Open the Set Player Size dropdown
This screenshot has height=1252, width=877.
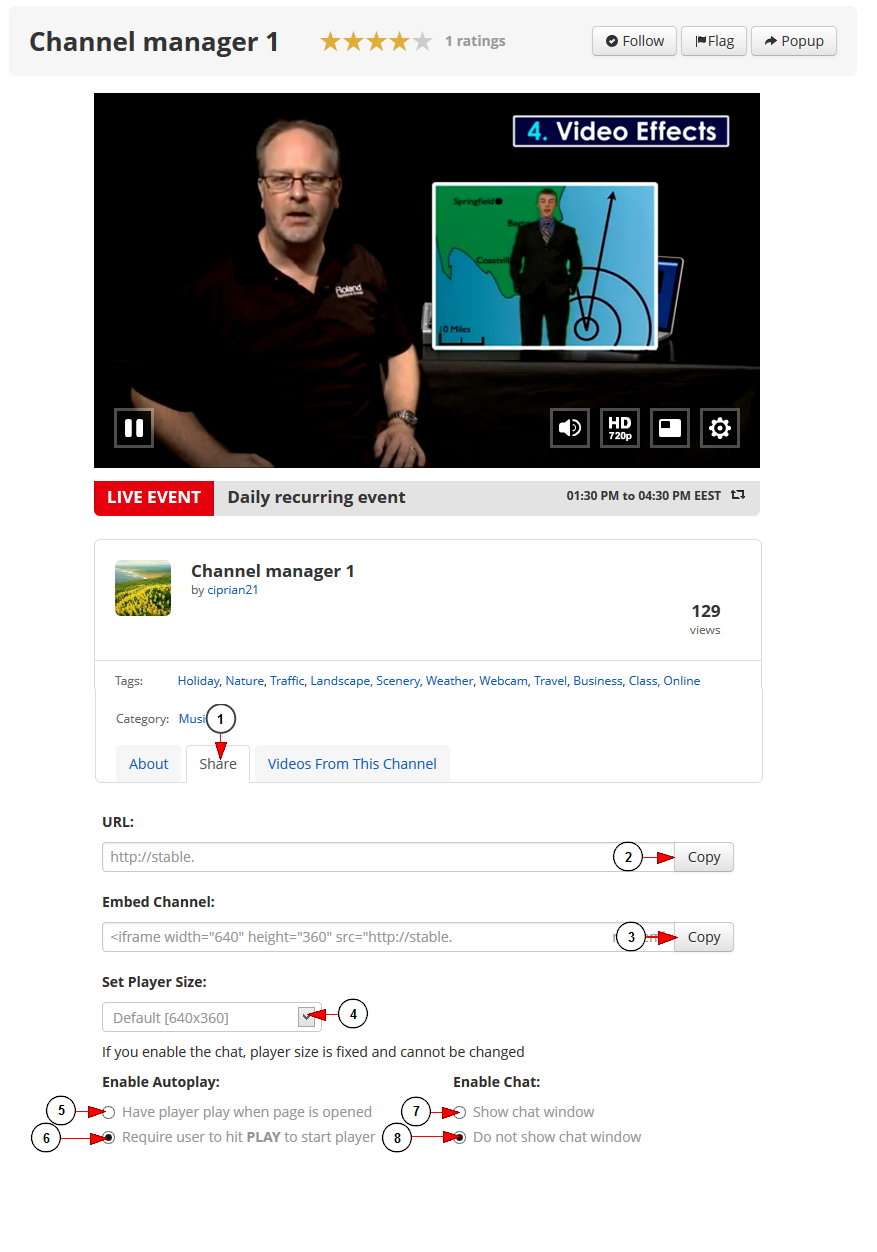212,1017
